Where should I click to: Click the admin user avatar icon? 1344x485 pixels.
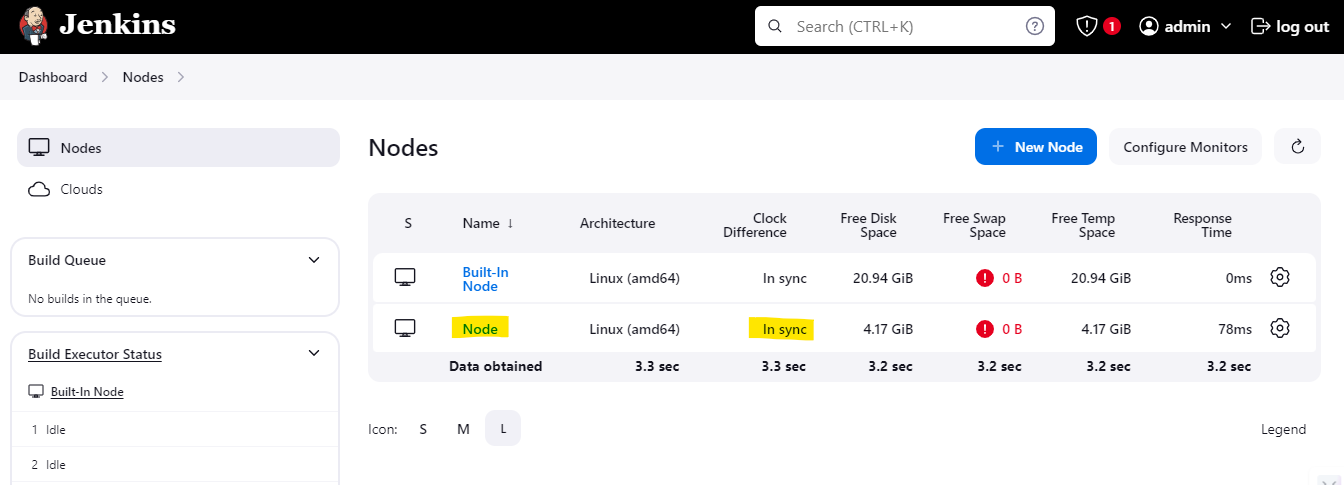[1149, 27]
